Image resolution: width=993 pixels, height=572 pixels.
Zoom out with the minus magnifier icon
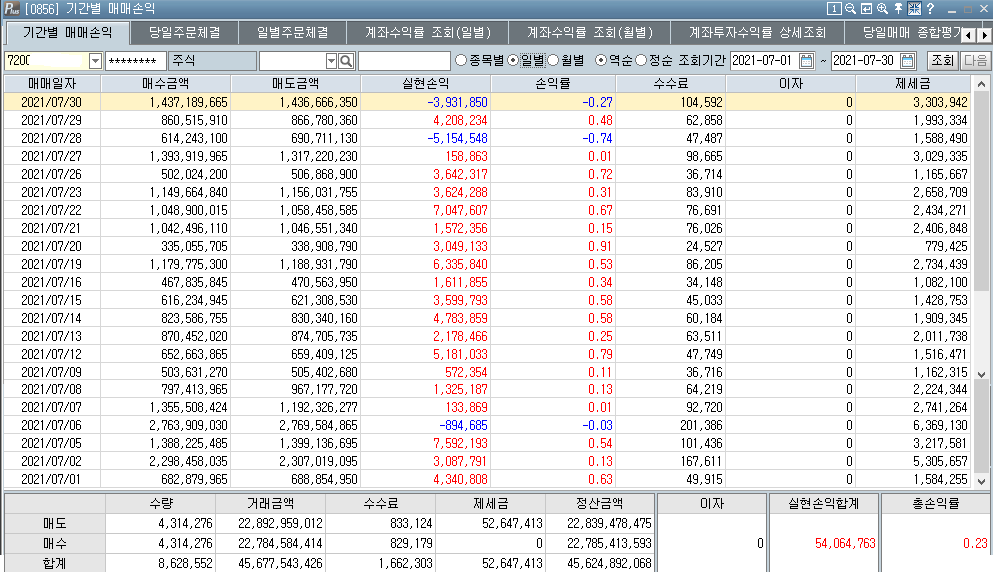(851, 9)
